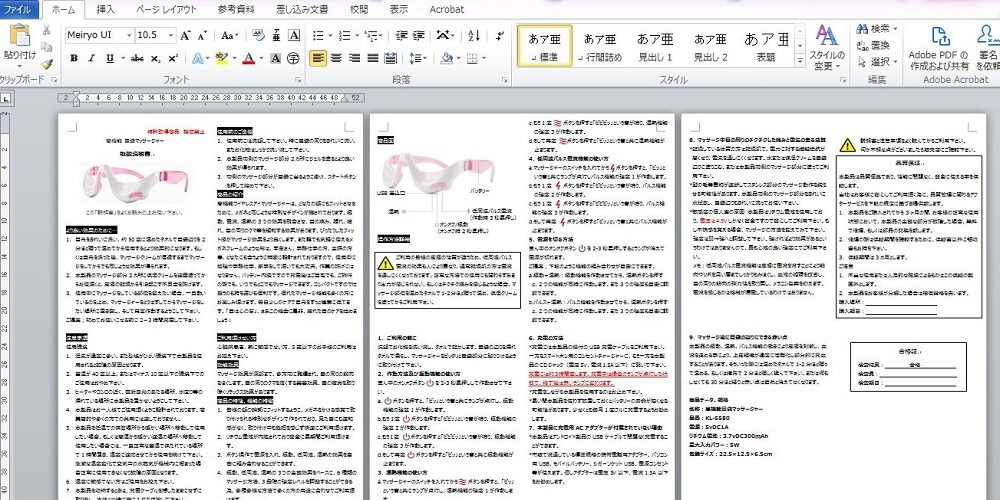Expand the styles gallery More arrow
1000x500 pixels.
tap(800, 61)
